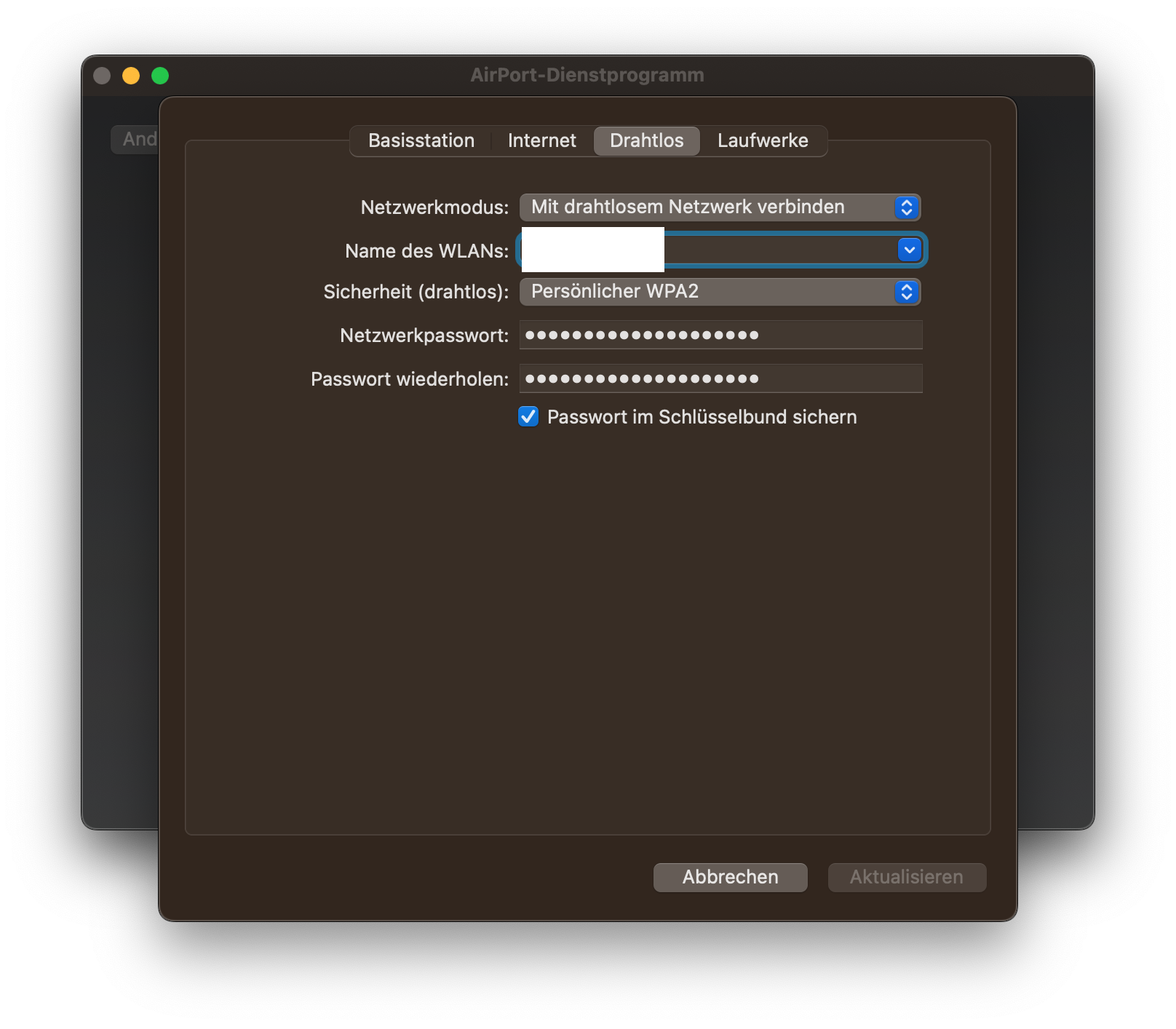Click the Netzwerkpasswort field
The width and height of the screenshot is (1176, 1029).
coord(720,335)
